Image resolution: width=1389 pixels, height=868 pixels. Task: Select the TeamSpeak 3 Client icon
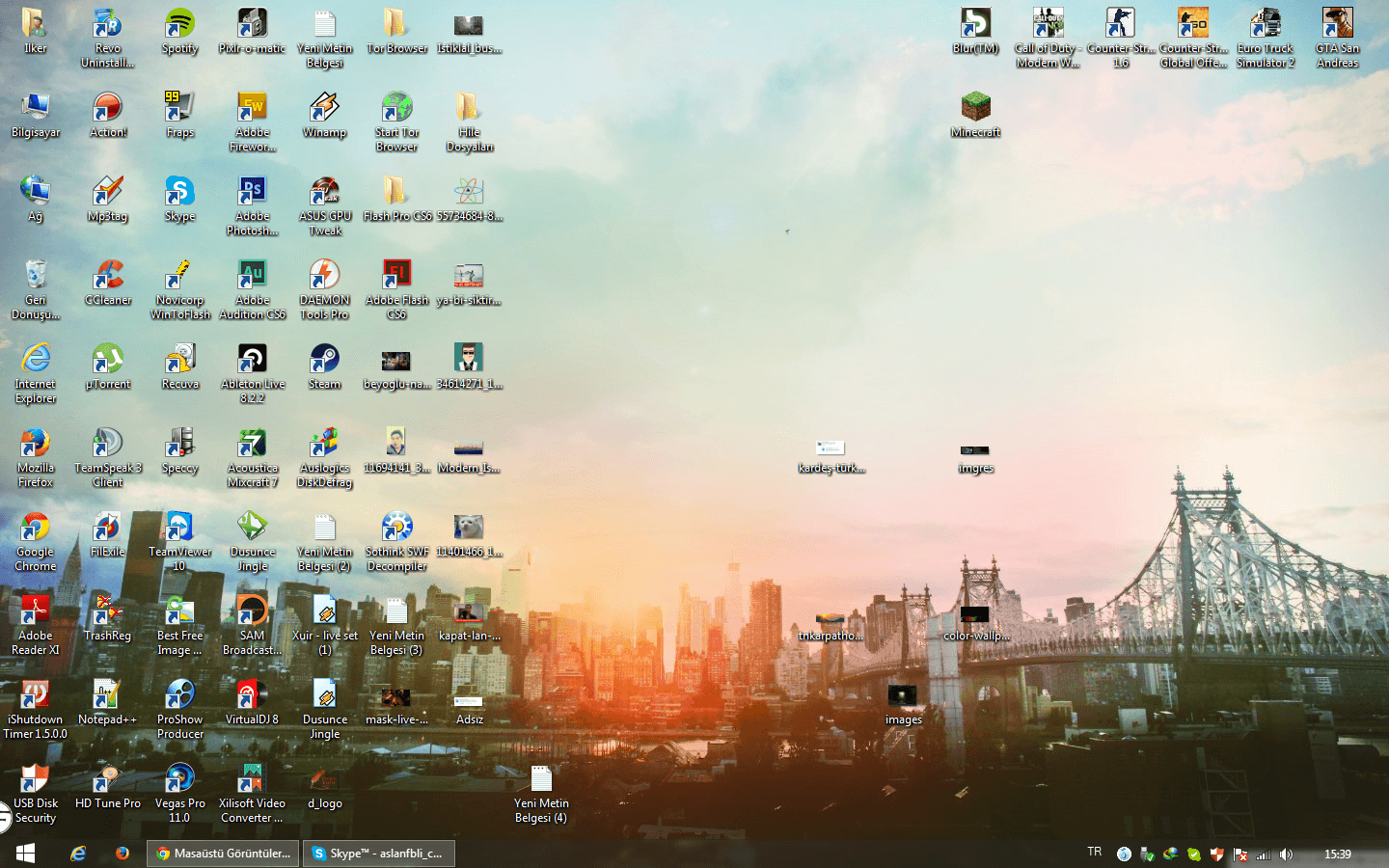point(107,458)
